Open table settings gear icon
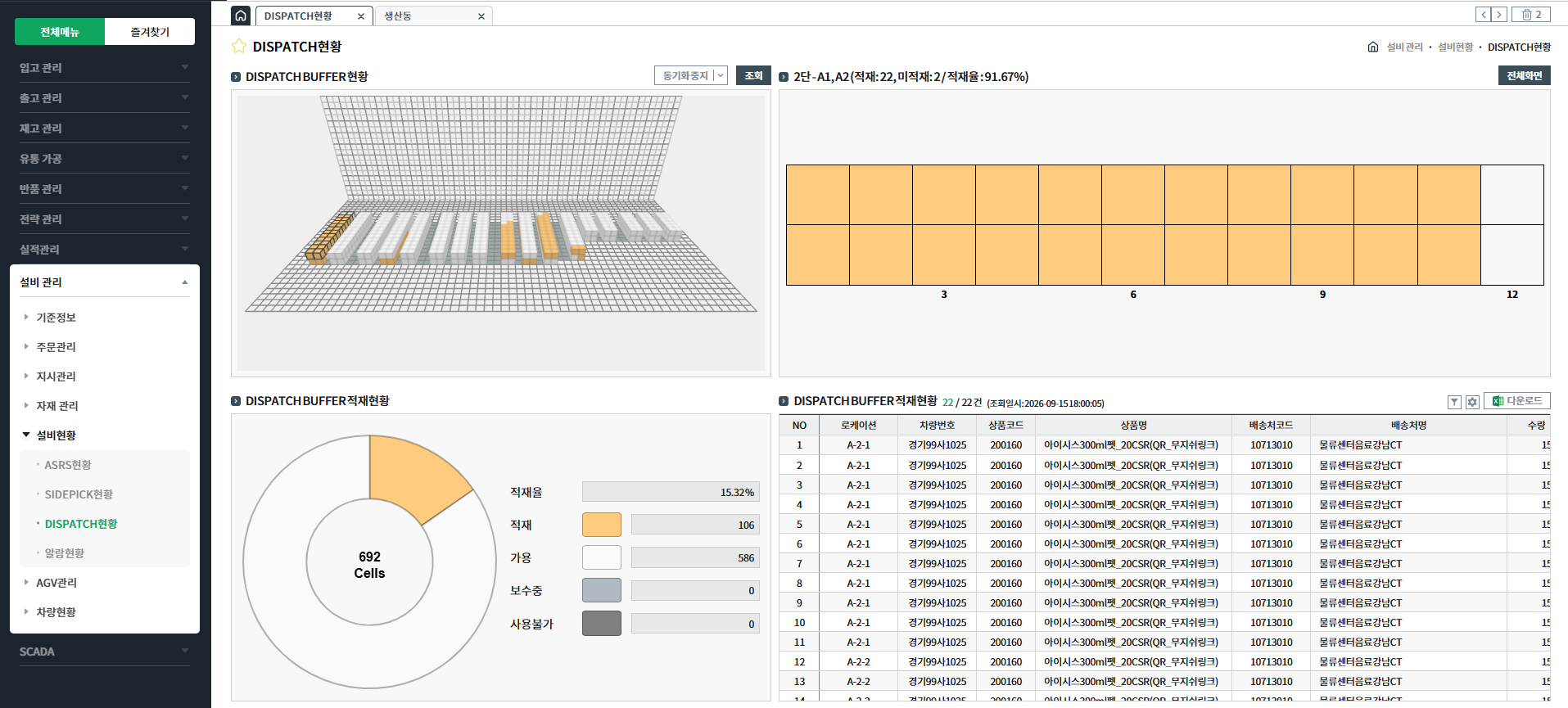The width and height of the screenshot is (1568, 708). click(1472, 402)
